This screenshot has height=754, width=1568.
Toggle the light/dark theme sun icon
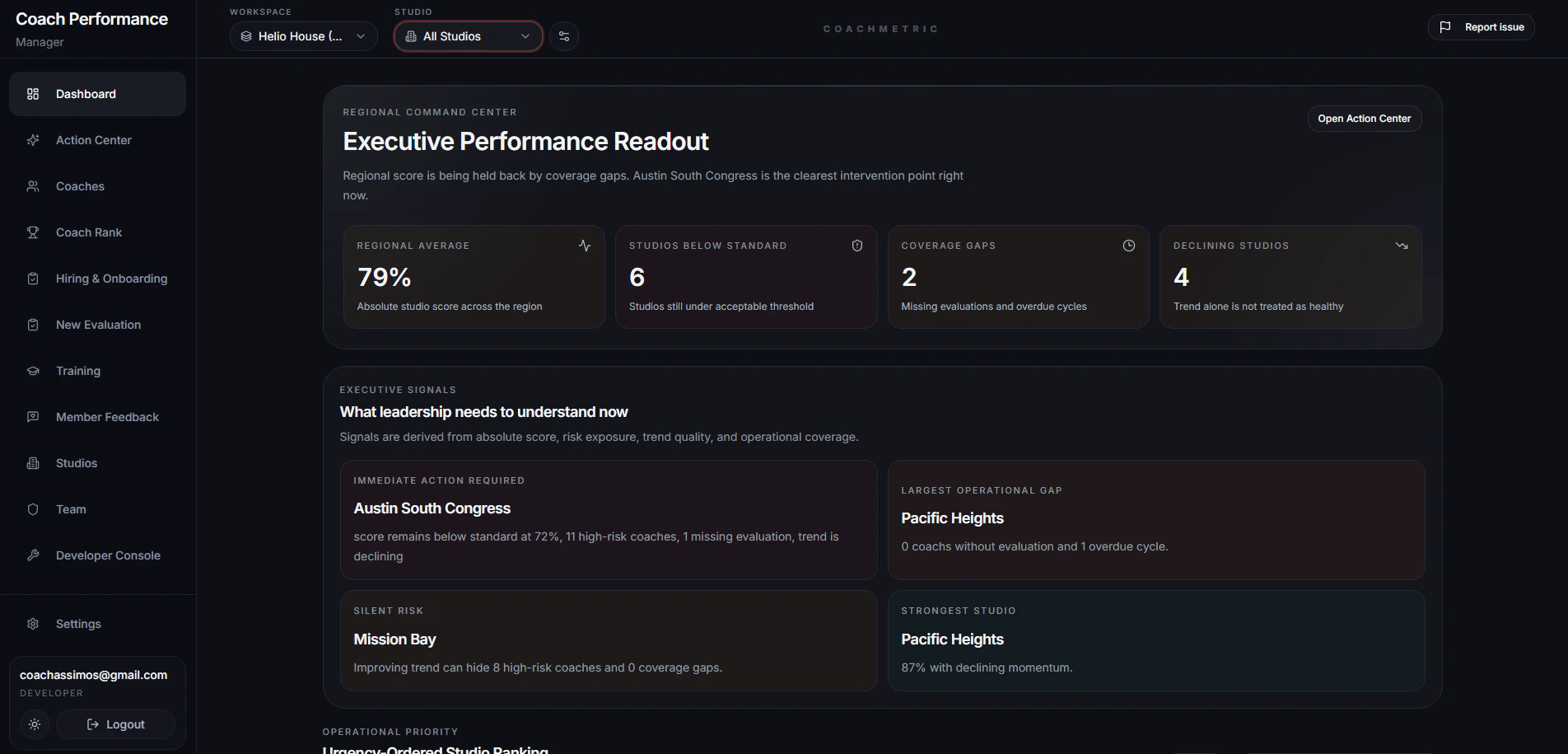tap(35, 724)
